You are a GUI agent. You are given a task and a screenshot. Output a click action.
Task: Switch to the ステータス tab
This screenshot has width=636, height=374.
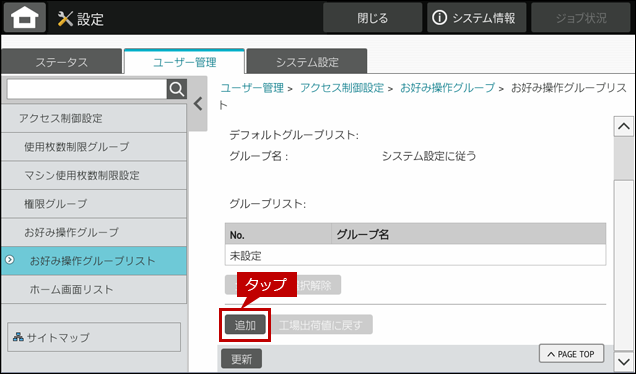pyautogui.click(x=62, y=62)
